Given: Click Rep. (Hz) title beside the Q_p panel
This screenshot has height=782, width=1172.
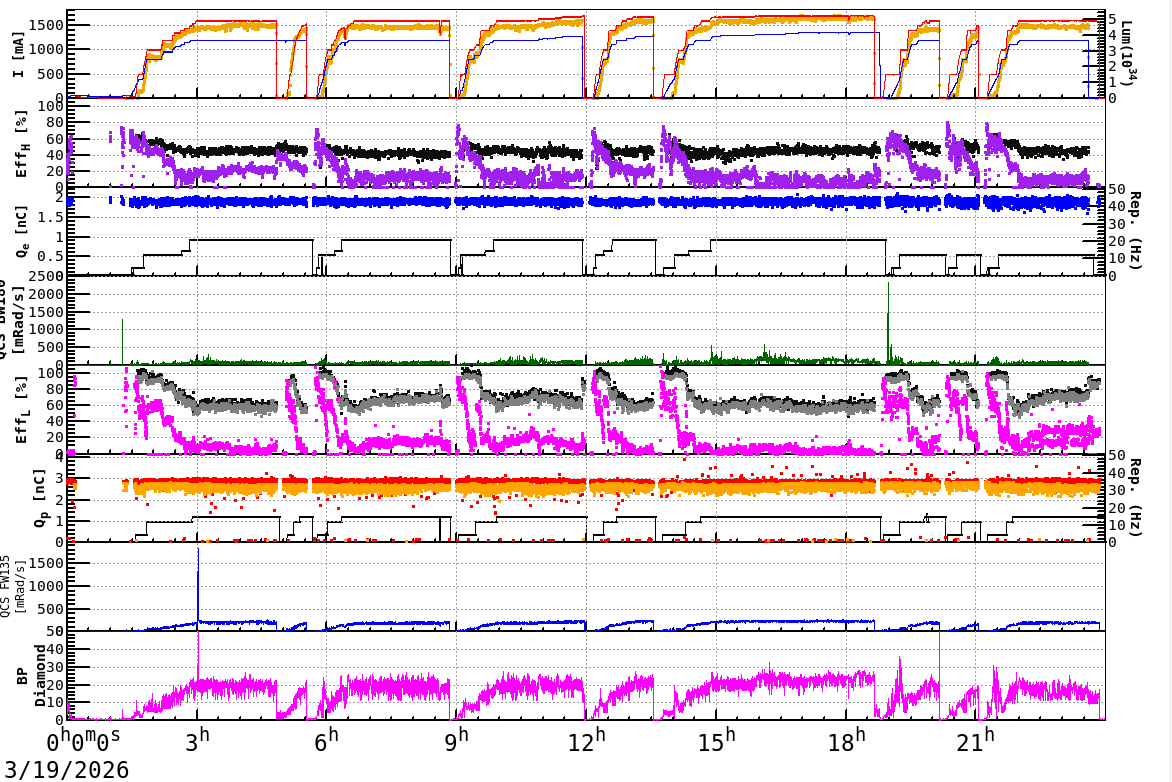Looking at the screenshot, I should pos(1134,497).
